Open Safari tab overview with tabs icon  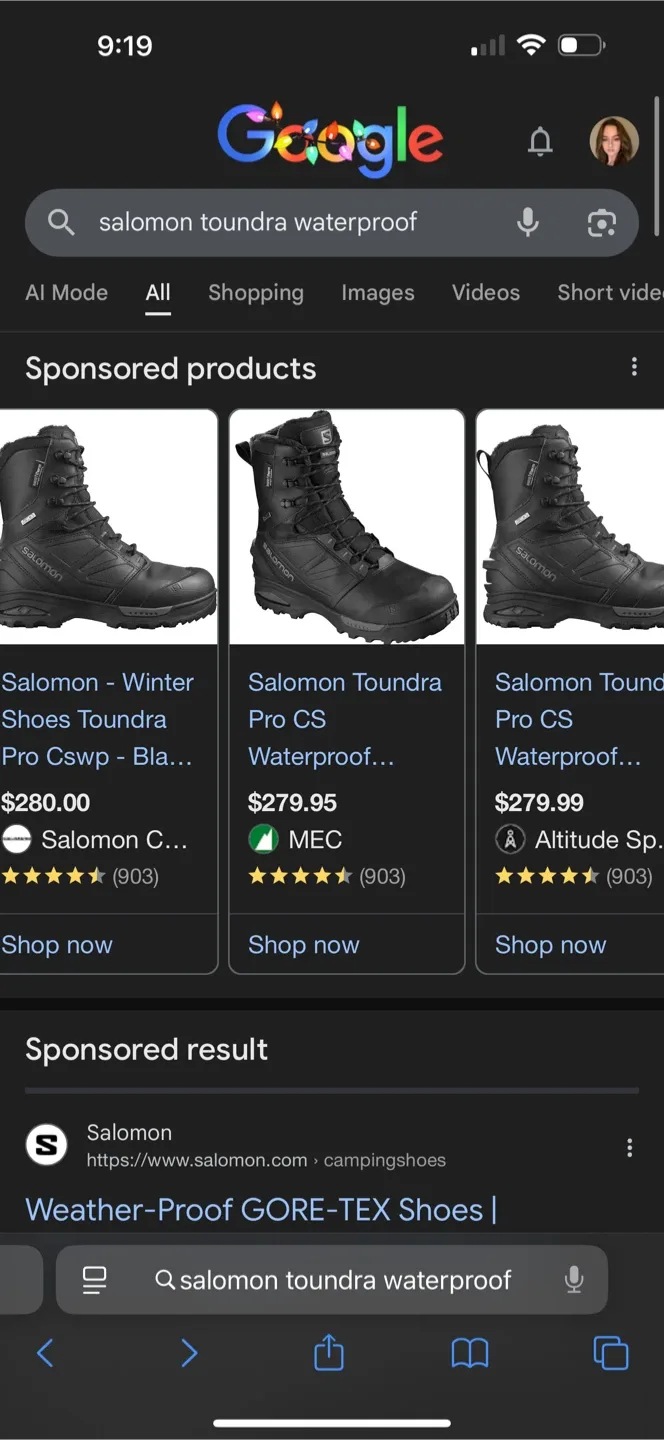pyautogui.click(x=610, y=1353)
